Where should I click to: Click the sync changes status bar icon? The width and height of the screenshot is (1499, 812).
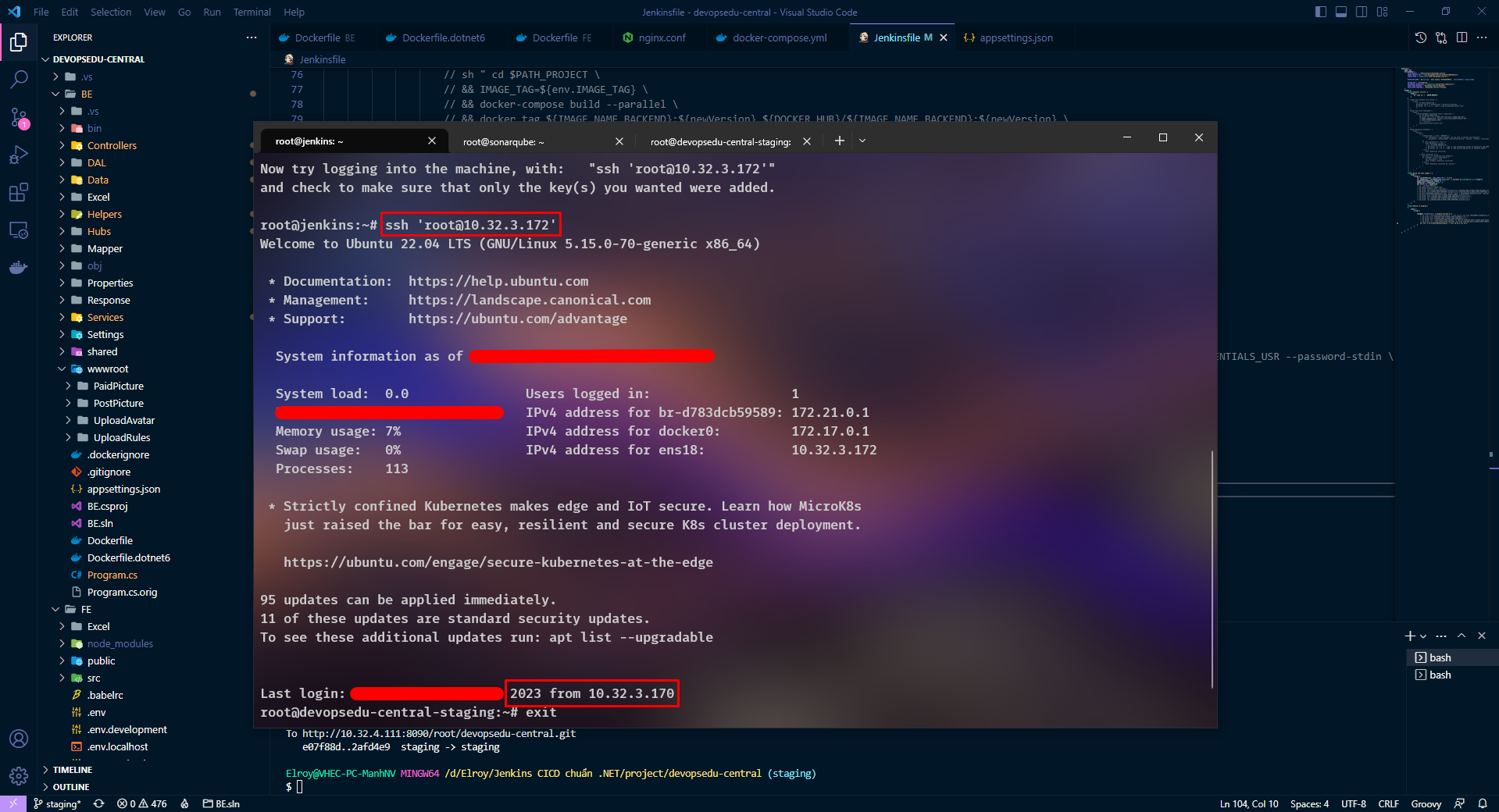(98, 803)
